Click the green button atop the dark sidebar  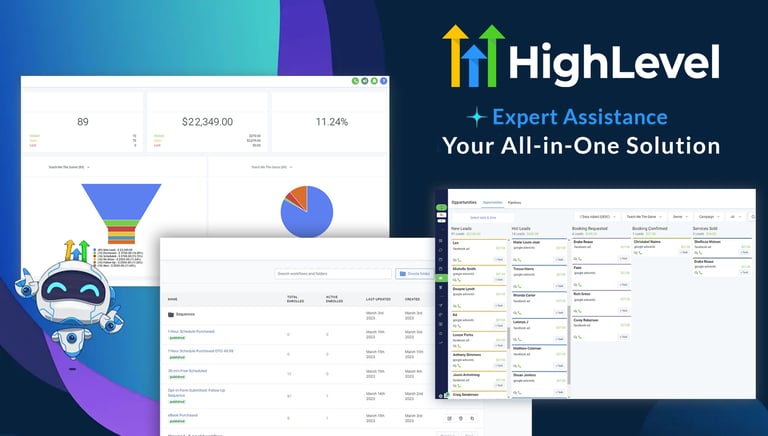coord(441,207)
